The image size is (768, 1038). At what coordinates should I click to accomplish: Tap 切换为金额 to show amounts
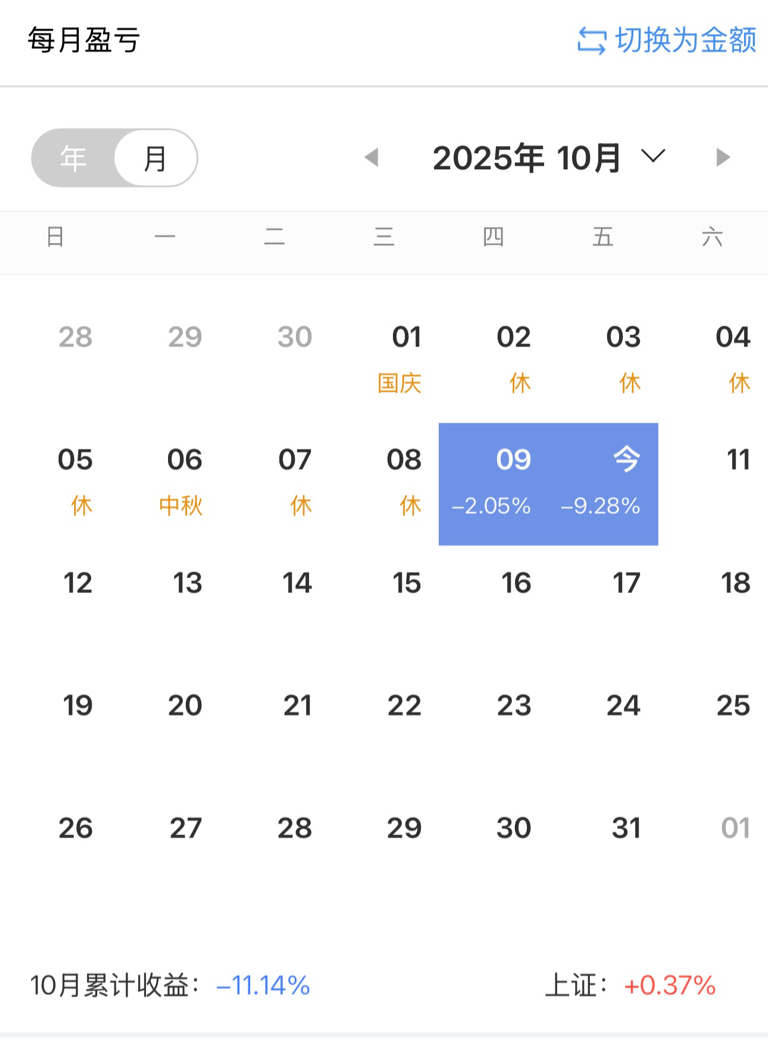tap(685, 41)
